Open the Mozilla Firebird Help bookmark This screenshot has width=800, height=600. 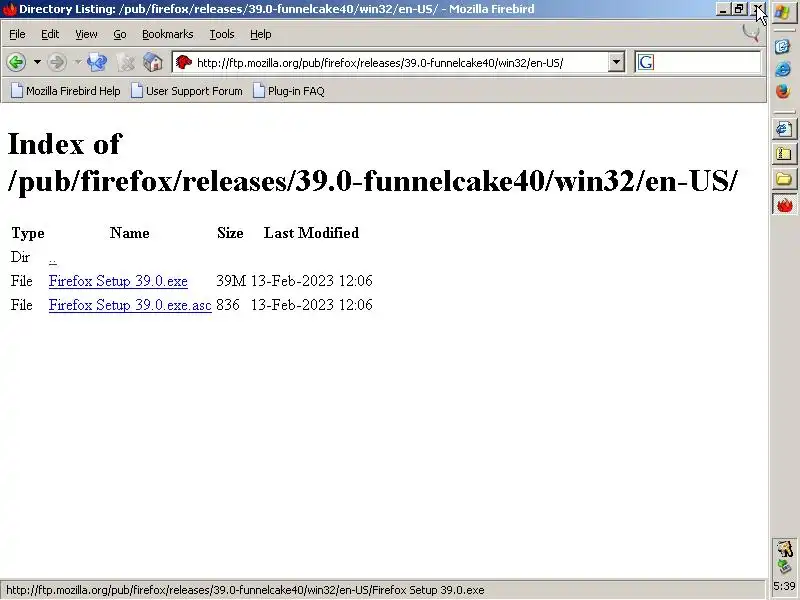click(66, 91)
